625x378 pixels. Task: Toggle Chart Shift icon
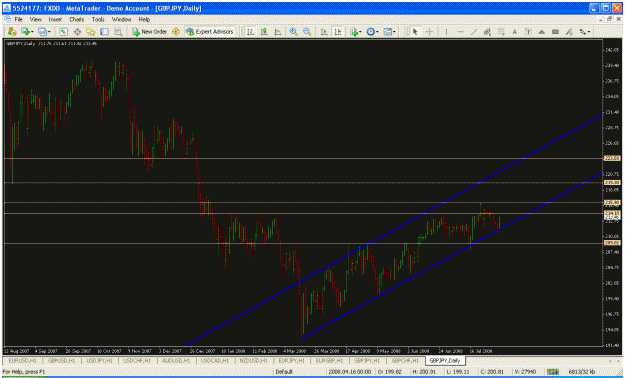coord(338,32)
